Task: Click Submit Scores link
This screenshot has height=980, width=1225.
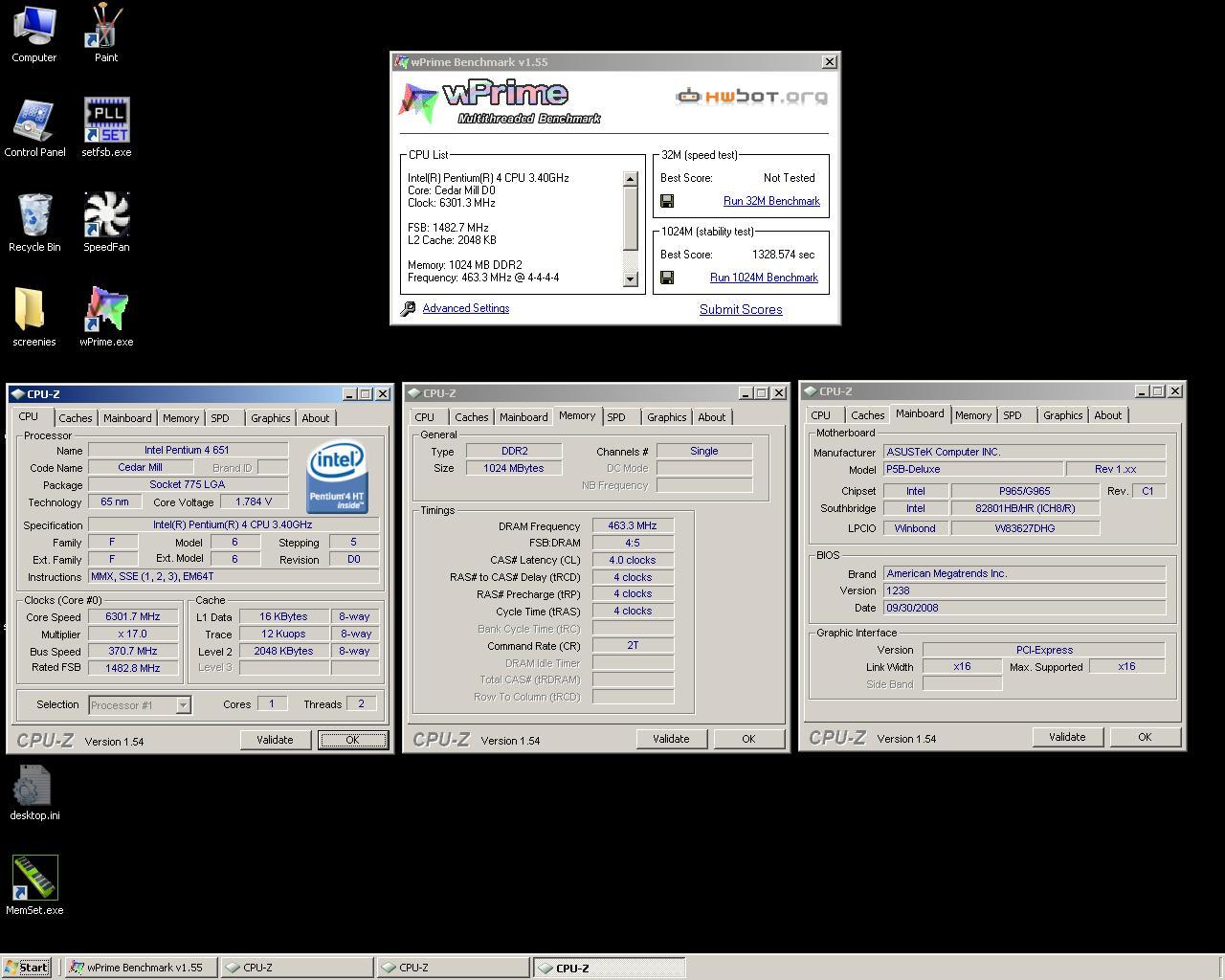Action: 741,309
